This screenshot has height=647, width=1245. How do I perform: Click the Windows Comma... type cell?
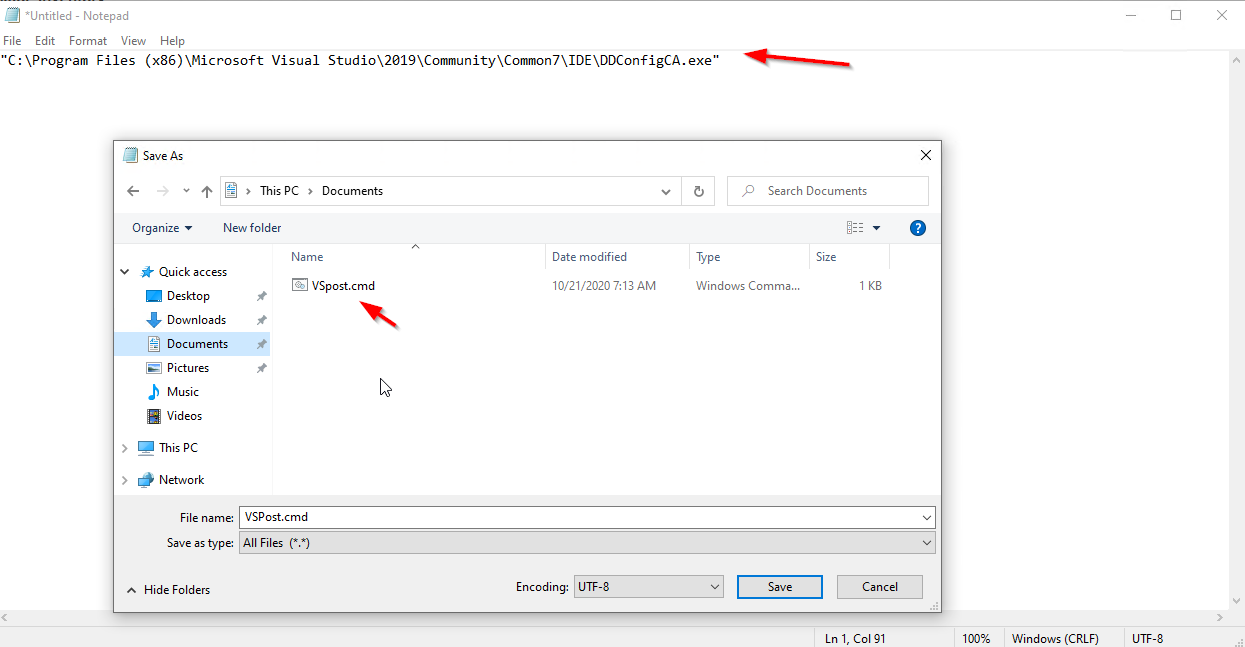click(748, 286)
